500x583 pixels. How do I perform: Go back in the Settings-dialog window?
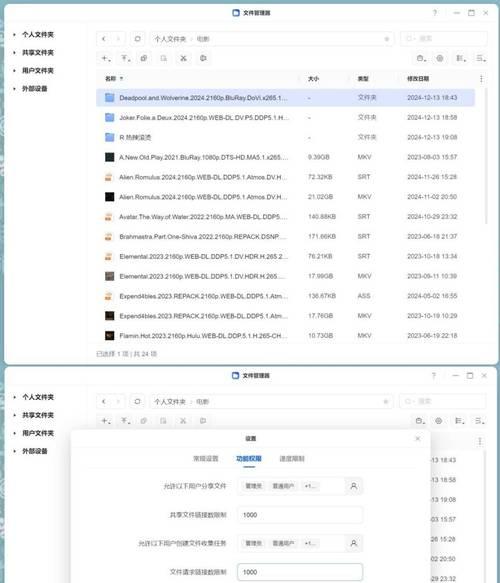pos(104,402)
